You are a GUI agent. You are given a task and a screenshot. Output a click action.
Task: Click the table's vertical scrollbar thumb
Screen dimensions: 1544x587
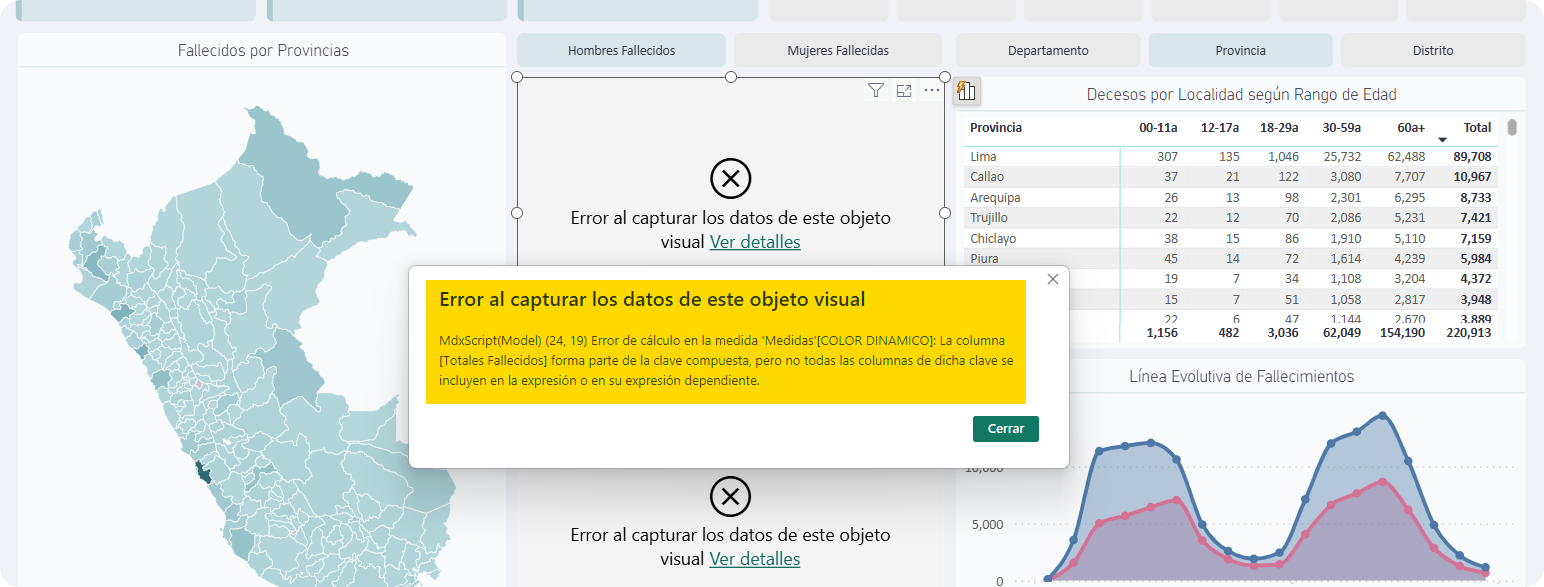(x=1512, y=128)
